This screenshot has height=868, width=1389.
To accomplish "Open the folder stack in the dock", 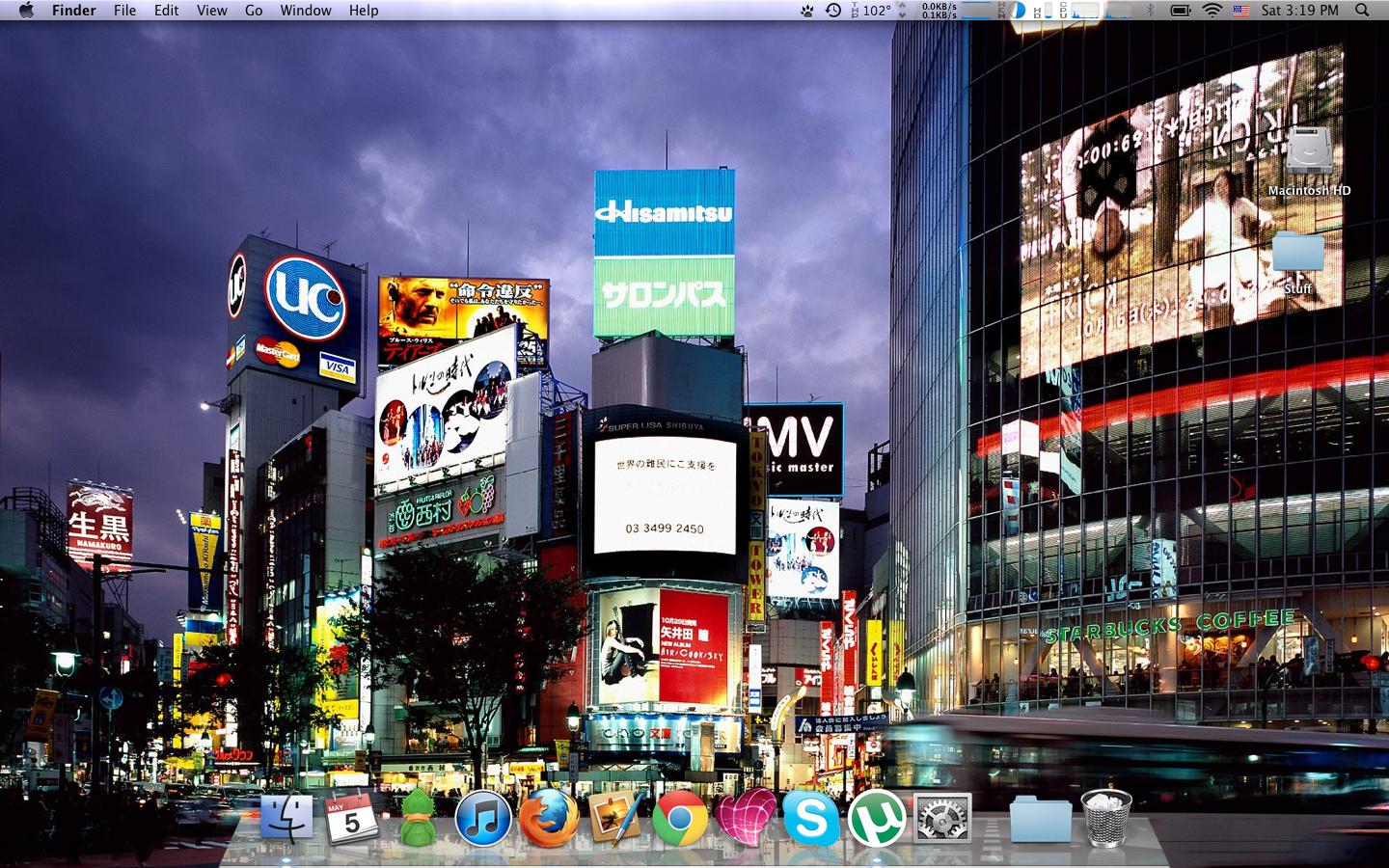I will (x=1041, y=820).
